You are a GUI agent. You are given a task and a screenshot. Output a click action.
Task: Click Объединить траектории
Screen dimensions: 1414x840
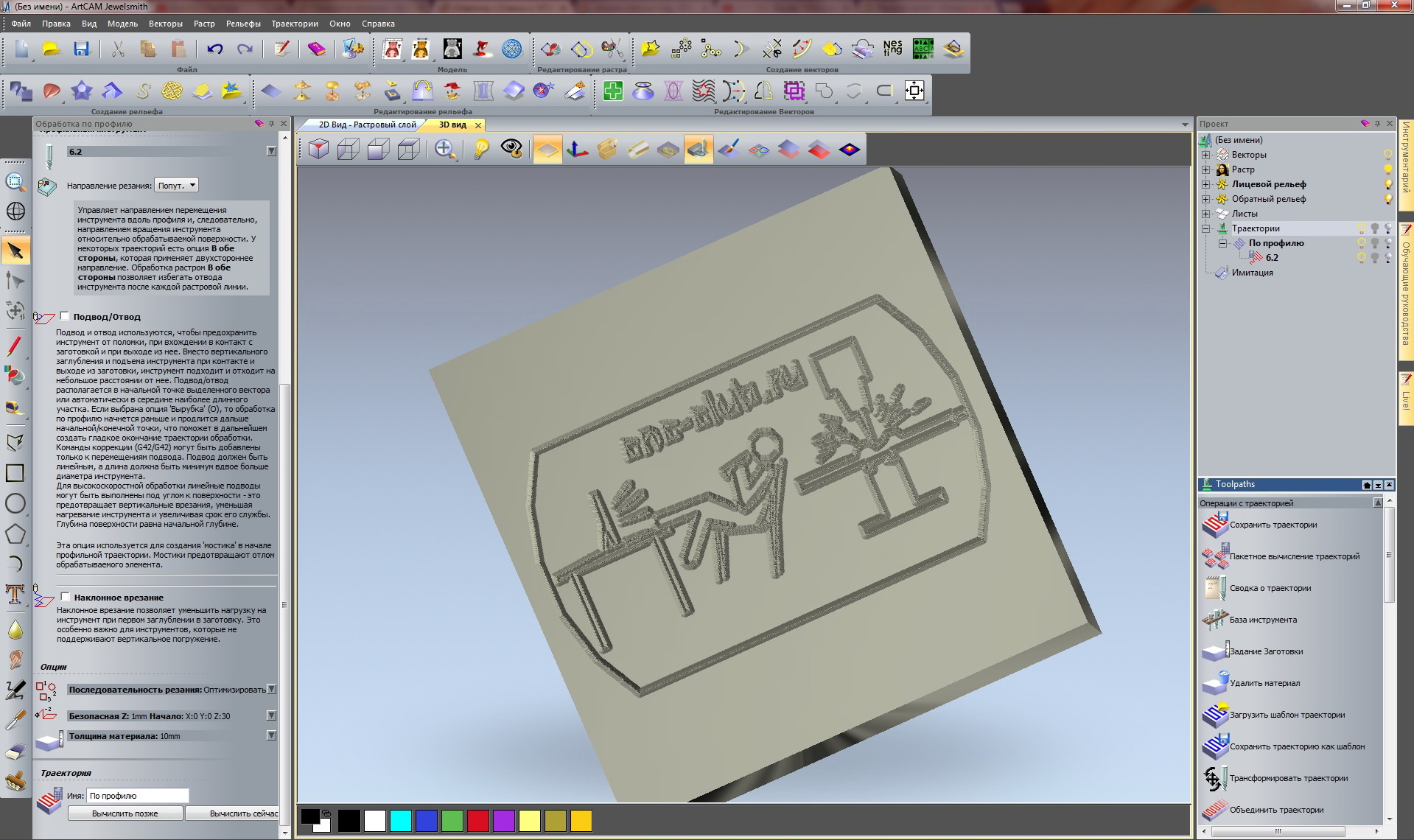[1276, 810]
